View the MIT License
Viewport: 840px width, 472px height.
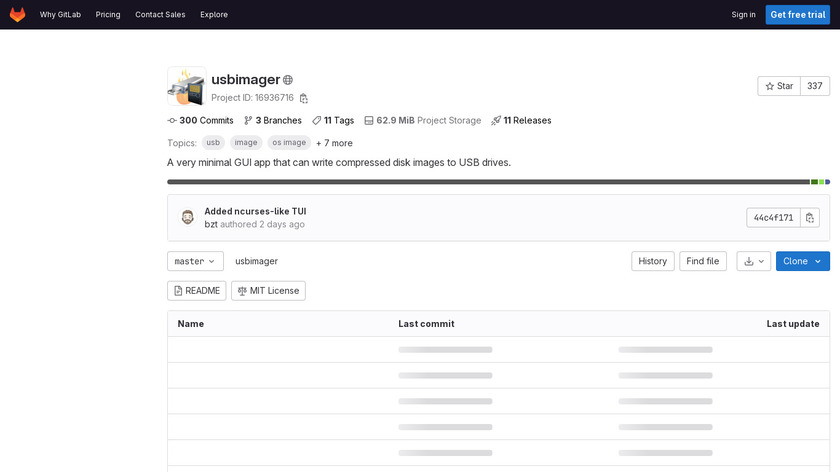point(268,291)
